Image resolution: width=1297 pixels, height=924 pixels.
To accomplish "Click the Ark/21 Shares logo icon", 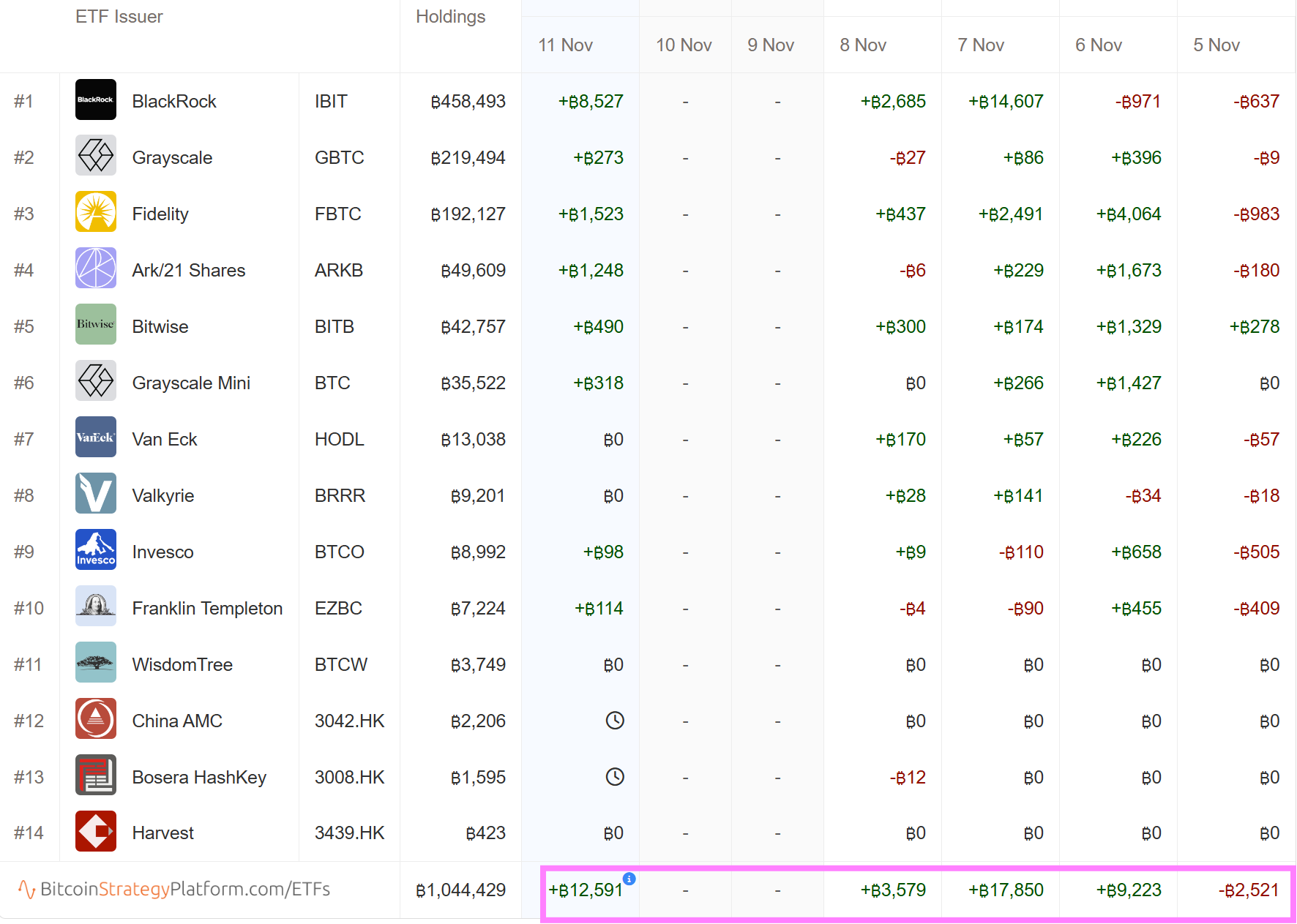I will click(x=95, y=268).
